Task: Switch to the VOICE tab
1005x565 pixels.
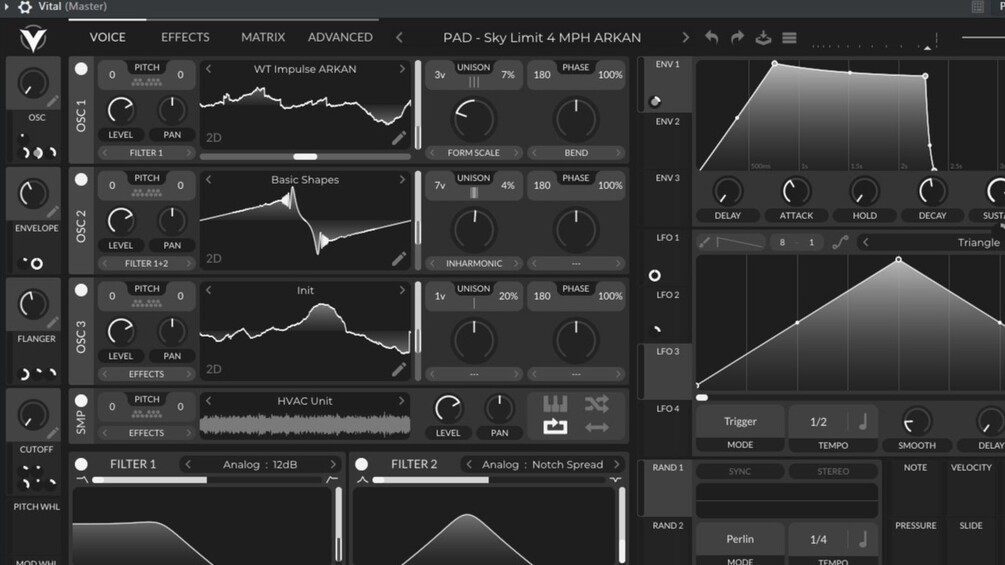Action: coord(108,37)
